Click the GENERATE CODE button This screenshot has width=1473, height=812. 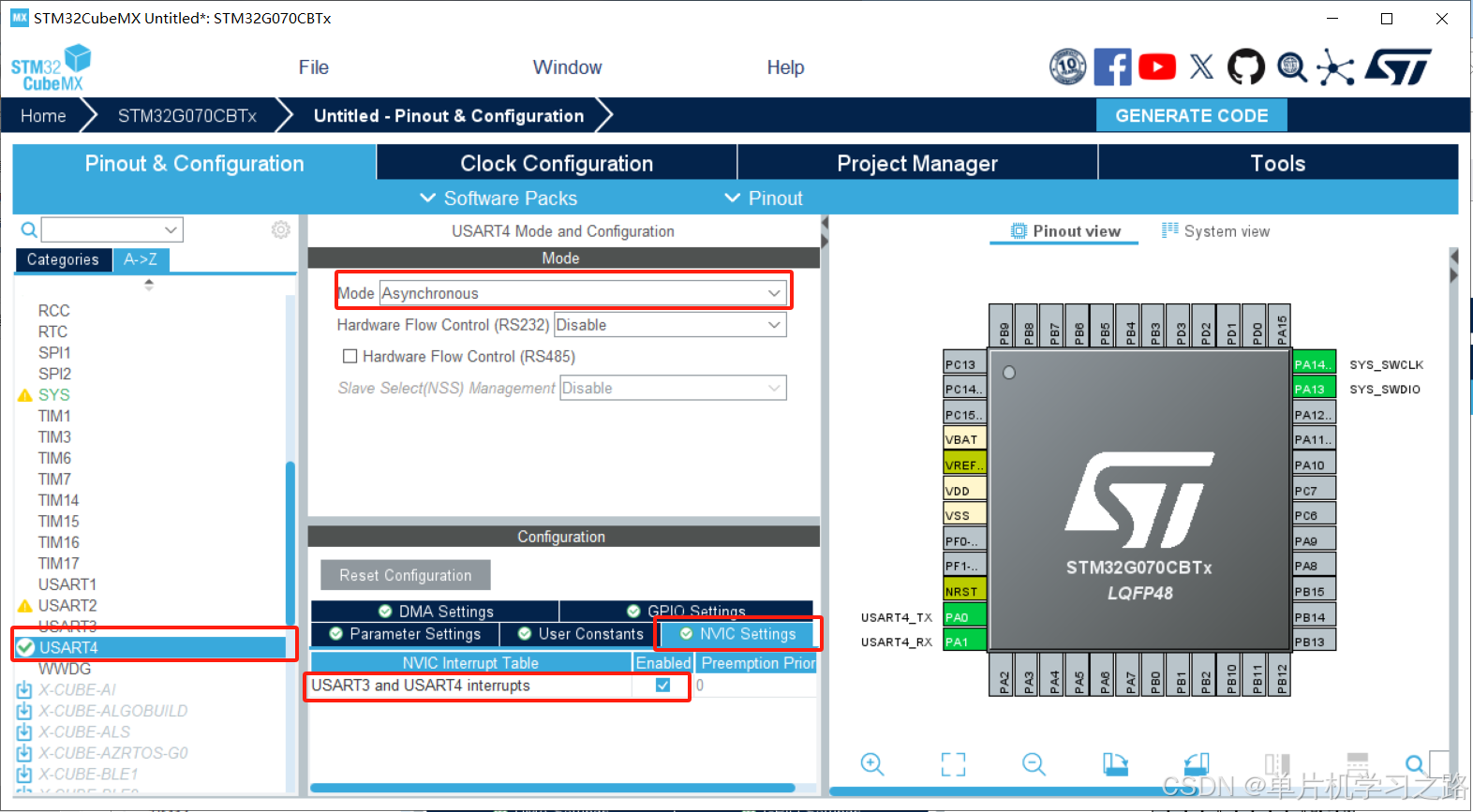(x=1191, y=116)
